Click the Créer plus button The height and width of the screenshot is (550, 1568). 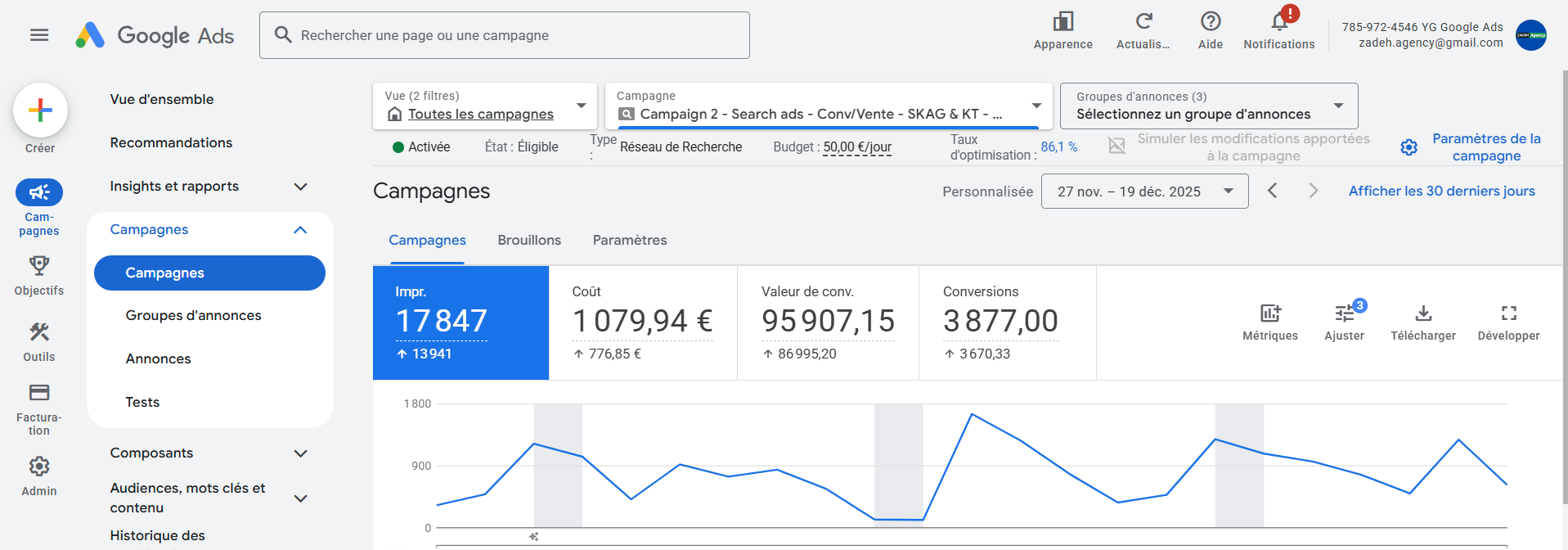pos(40,110)
